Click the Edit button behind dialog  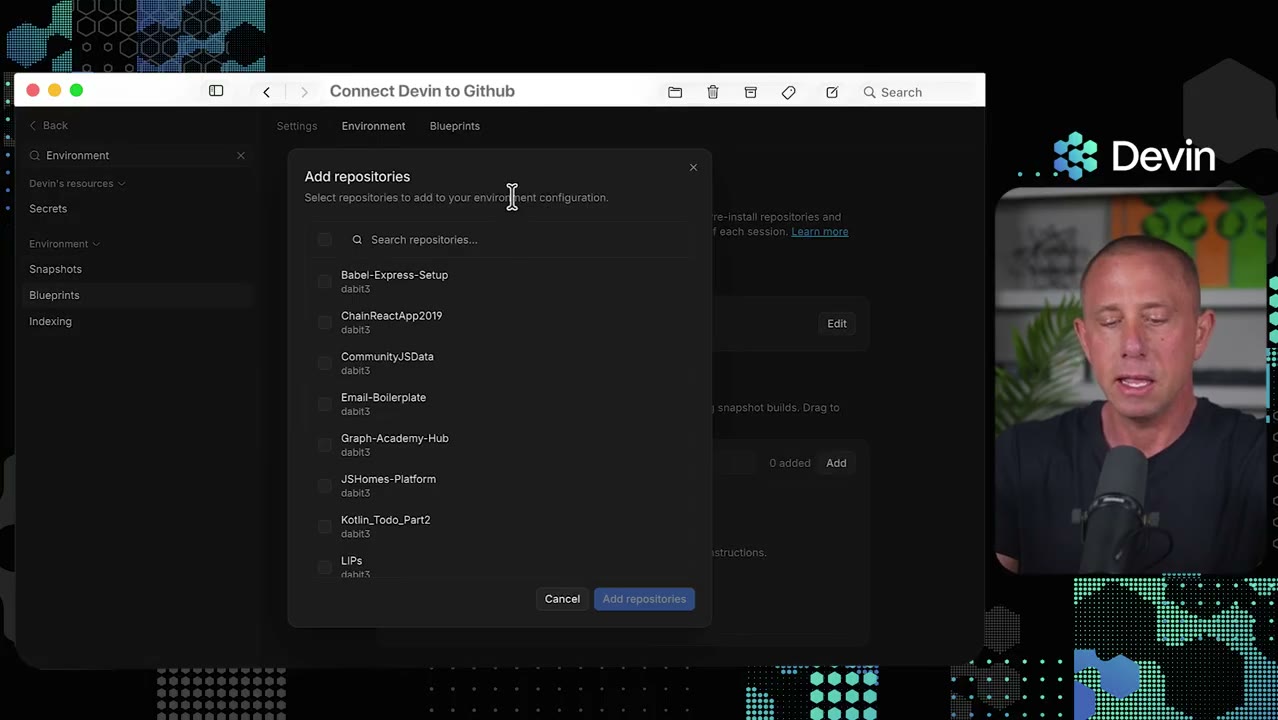click(x=837, y=324)
